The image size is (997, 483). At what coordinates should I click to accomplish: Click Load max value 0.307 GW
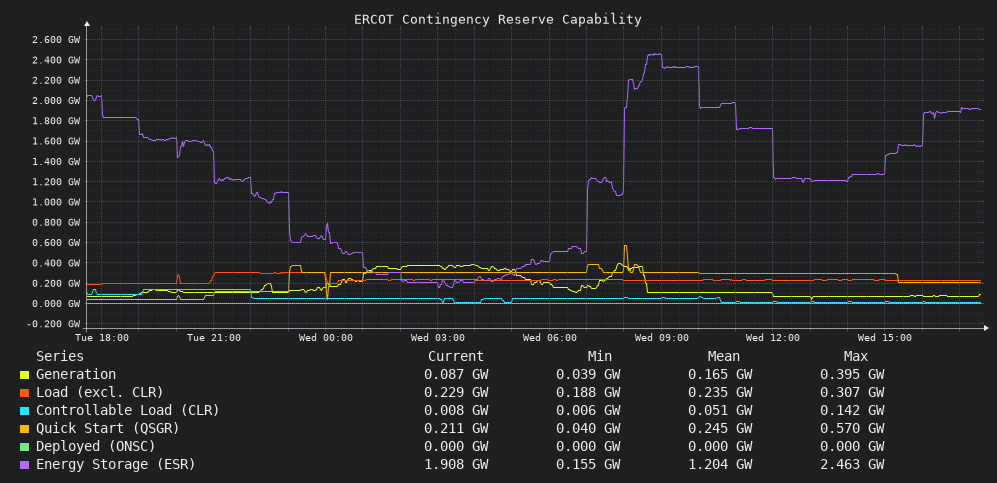point(852,393)
